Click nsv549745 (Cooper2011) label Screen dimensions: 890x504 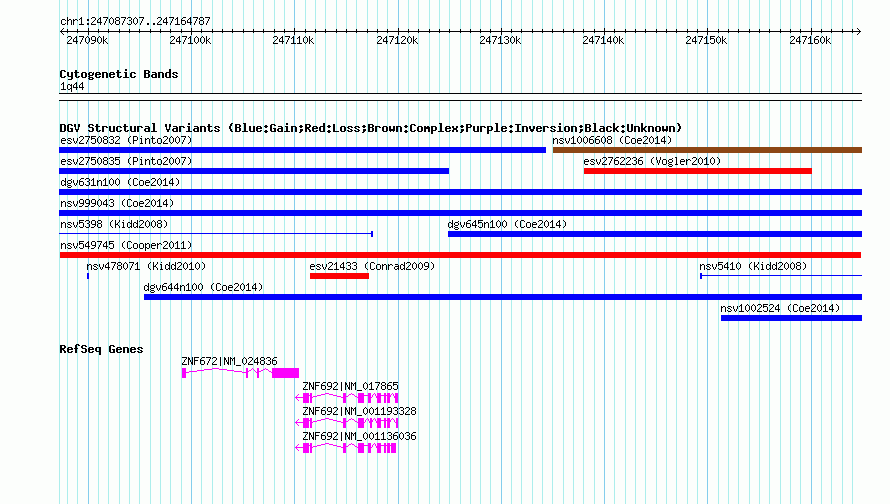(x=126, y=245)
